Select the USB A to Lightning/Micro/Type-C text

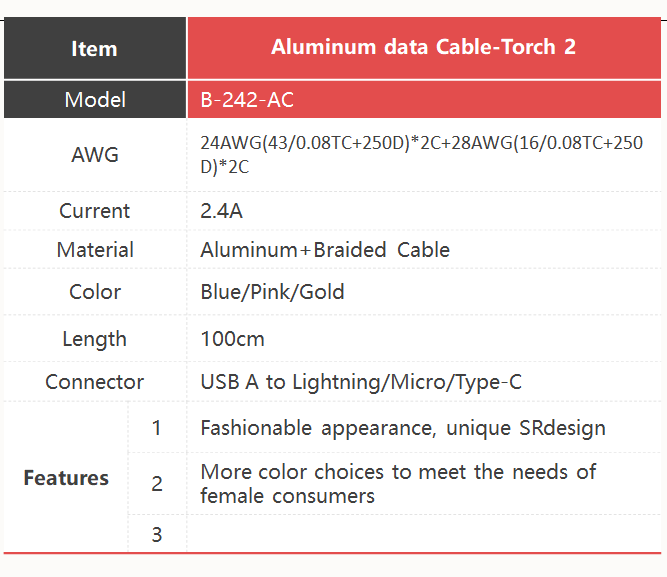tap(361, 382)
